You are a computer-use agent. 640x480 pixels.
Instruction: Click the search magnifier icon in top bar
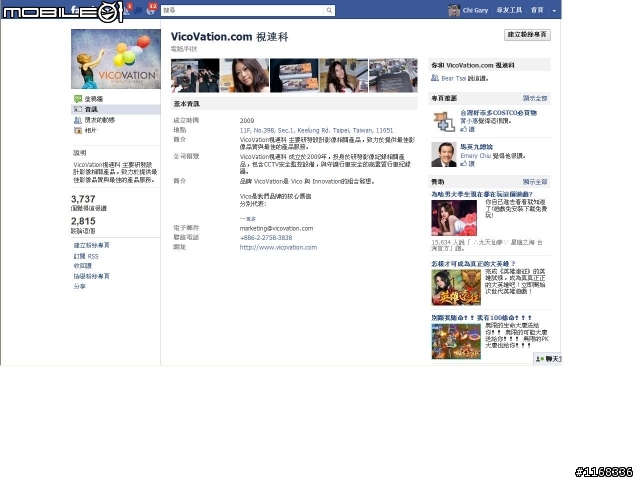point(329,11)
